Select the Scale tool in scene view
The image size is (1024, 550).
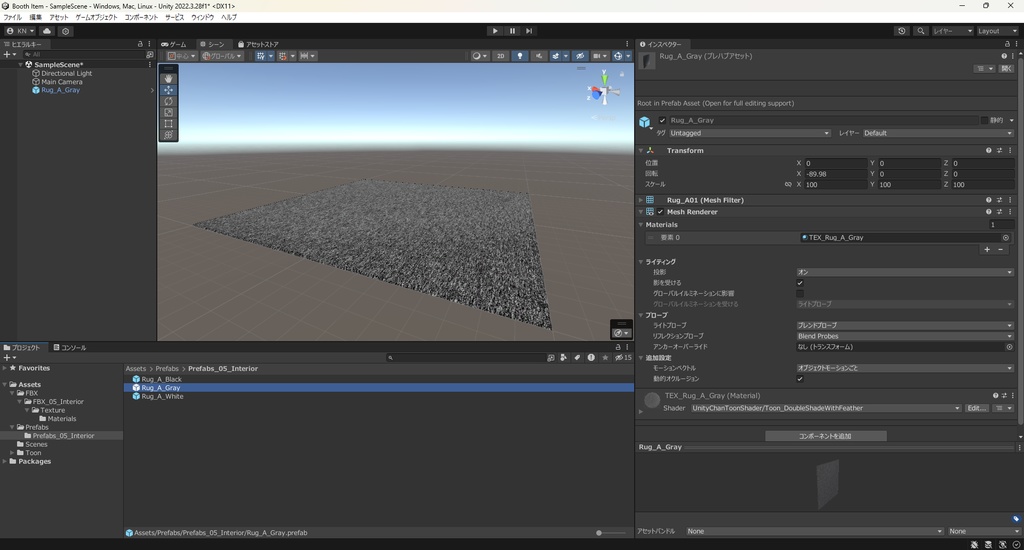point(168,112)
